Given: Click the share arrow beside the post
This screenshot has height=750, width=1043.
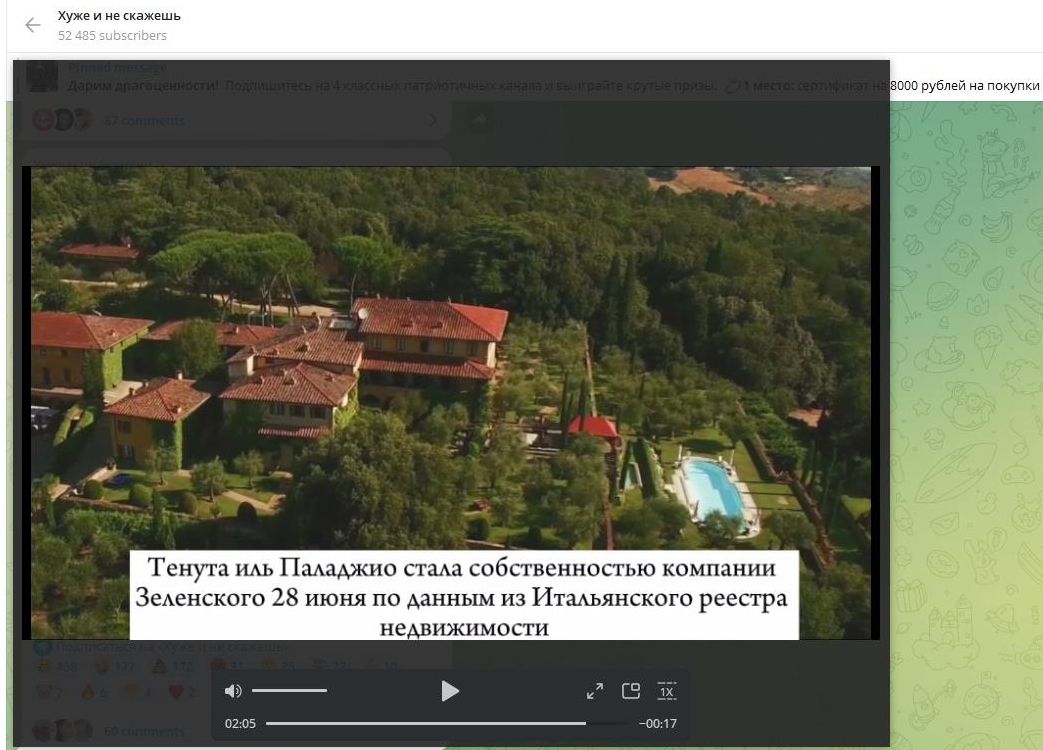Looking at the screenshot, I should pyautogui.click(x=479, y=120).
